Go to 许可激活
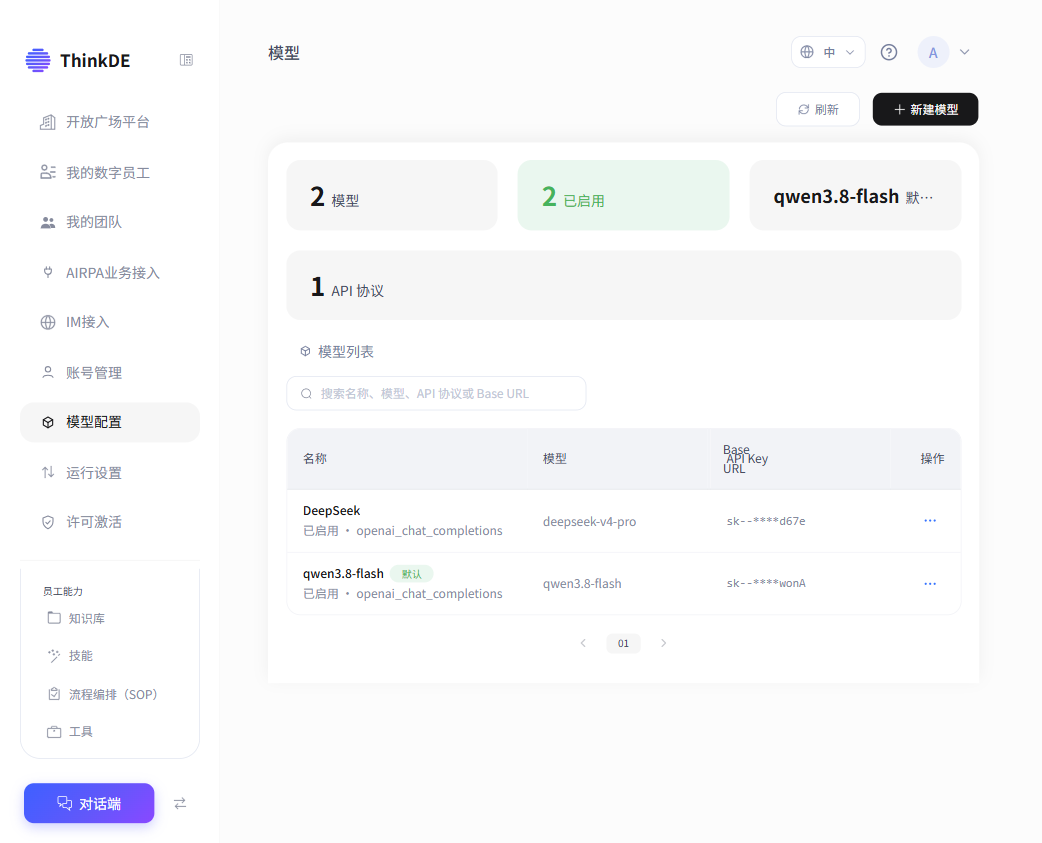This screenshot has width=1042, height=843. tap(110, 522)
